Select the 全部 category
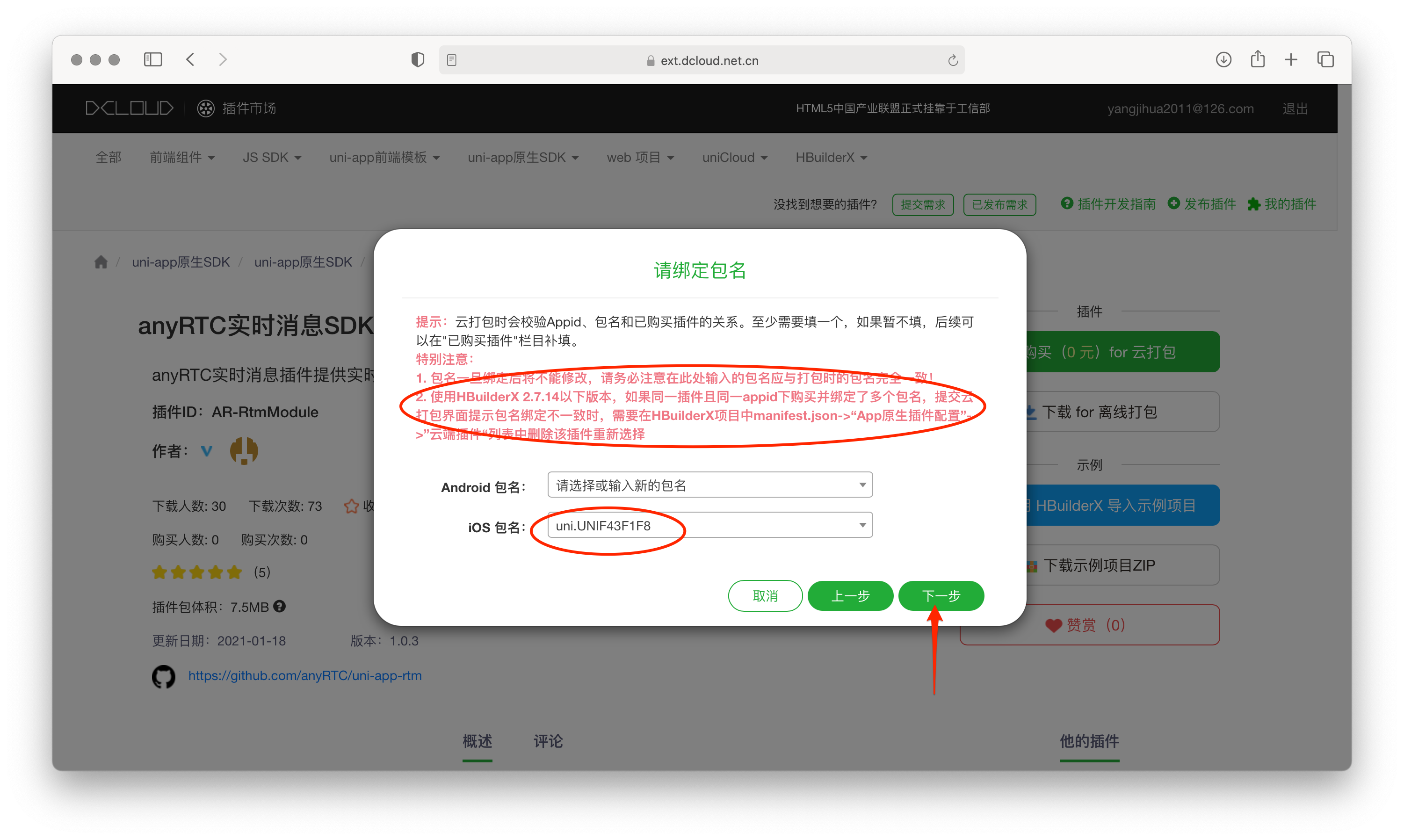This screenshot has width=1404, height=840. click(108, 157)
